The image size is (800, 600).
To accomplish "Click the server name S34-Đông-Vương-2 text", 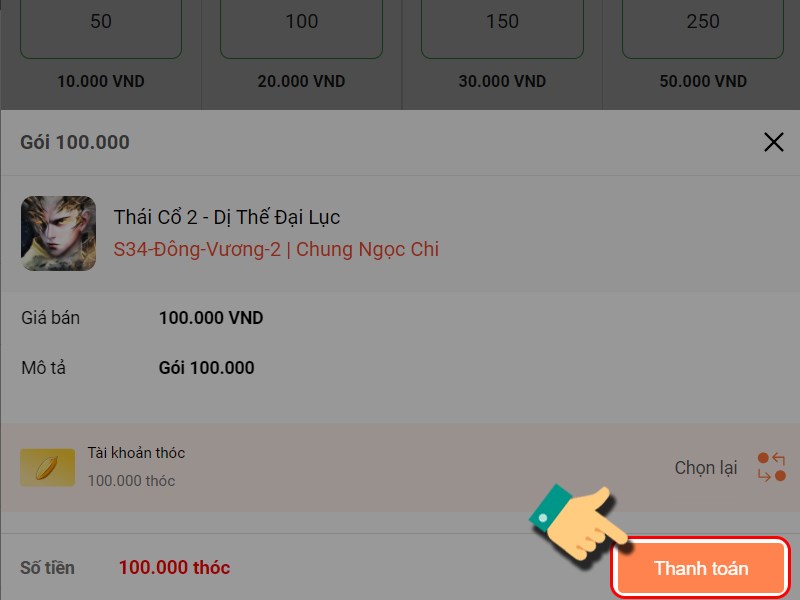I will [x=196, y=250].
